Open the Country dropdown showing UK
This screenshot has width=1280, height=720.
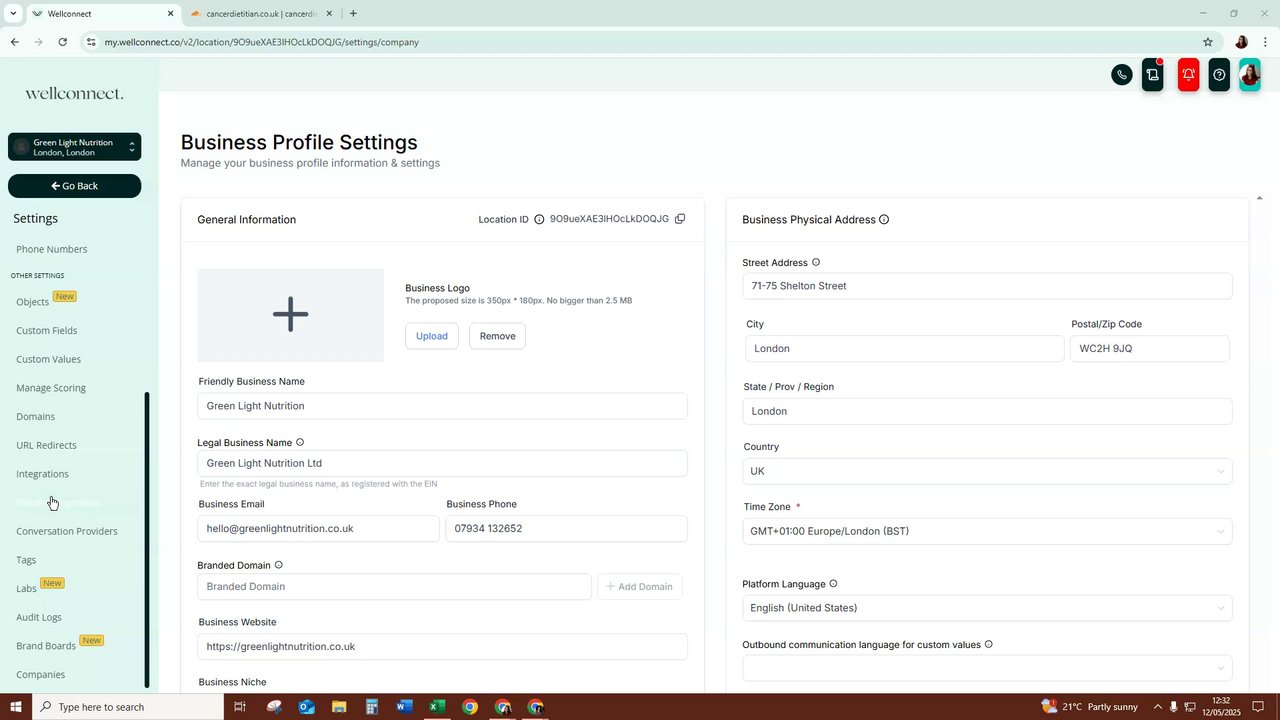coord(987,471)
